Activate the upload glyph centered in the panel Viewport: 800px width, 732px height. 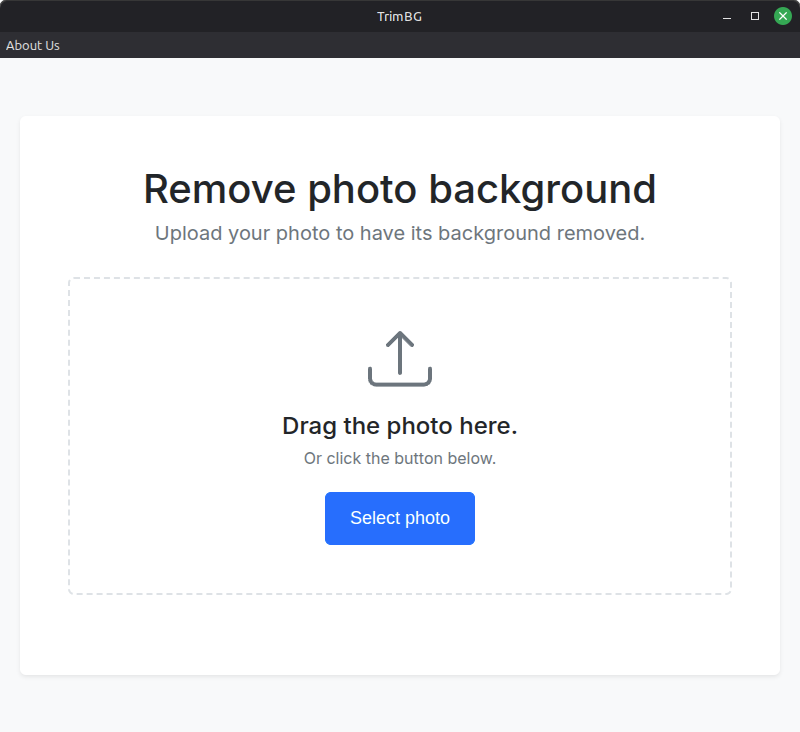400,355
